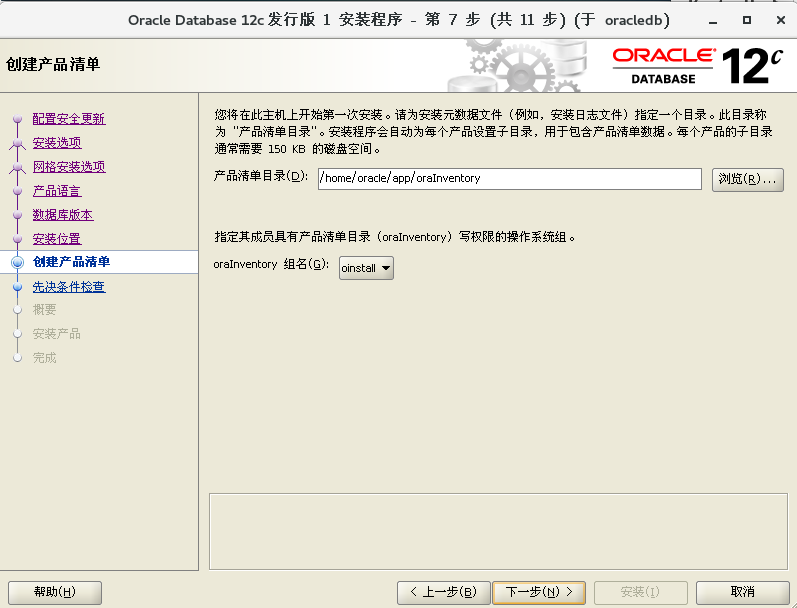Click the step bullet beside 产品语言
The height and width of the screenshot is (608, 797).
18,191
